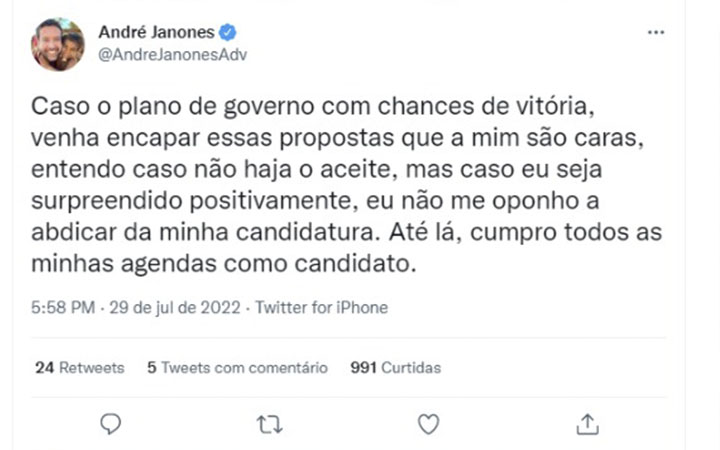Like the tweet with the heart icon
This screenshot has height=450, width=720.
tap(428, 424)
